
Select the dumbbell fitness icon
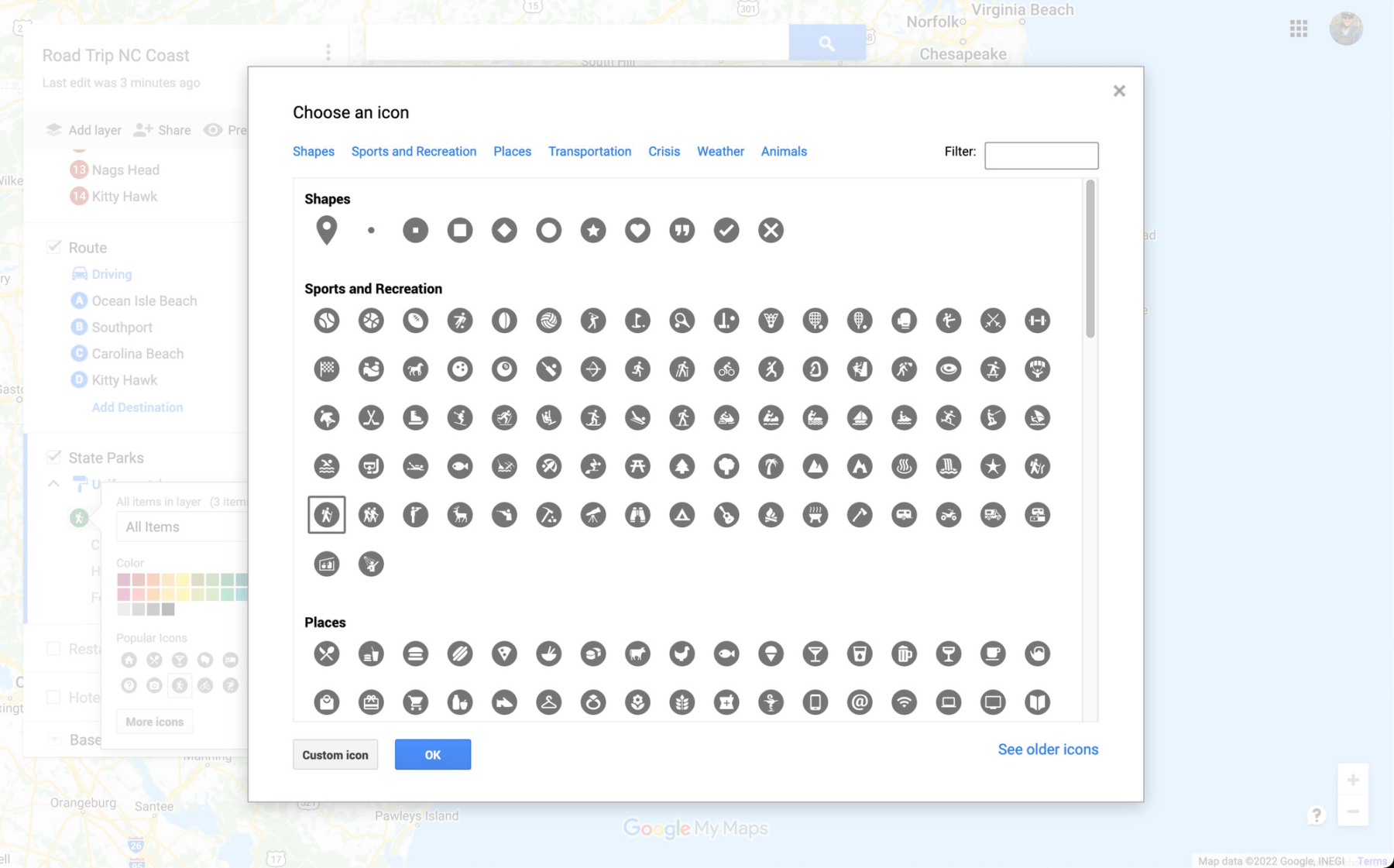click(1037, 321)
